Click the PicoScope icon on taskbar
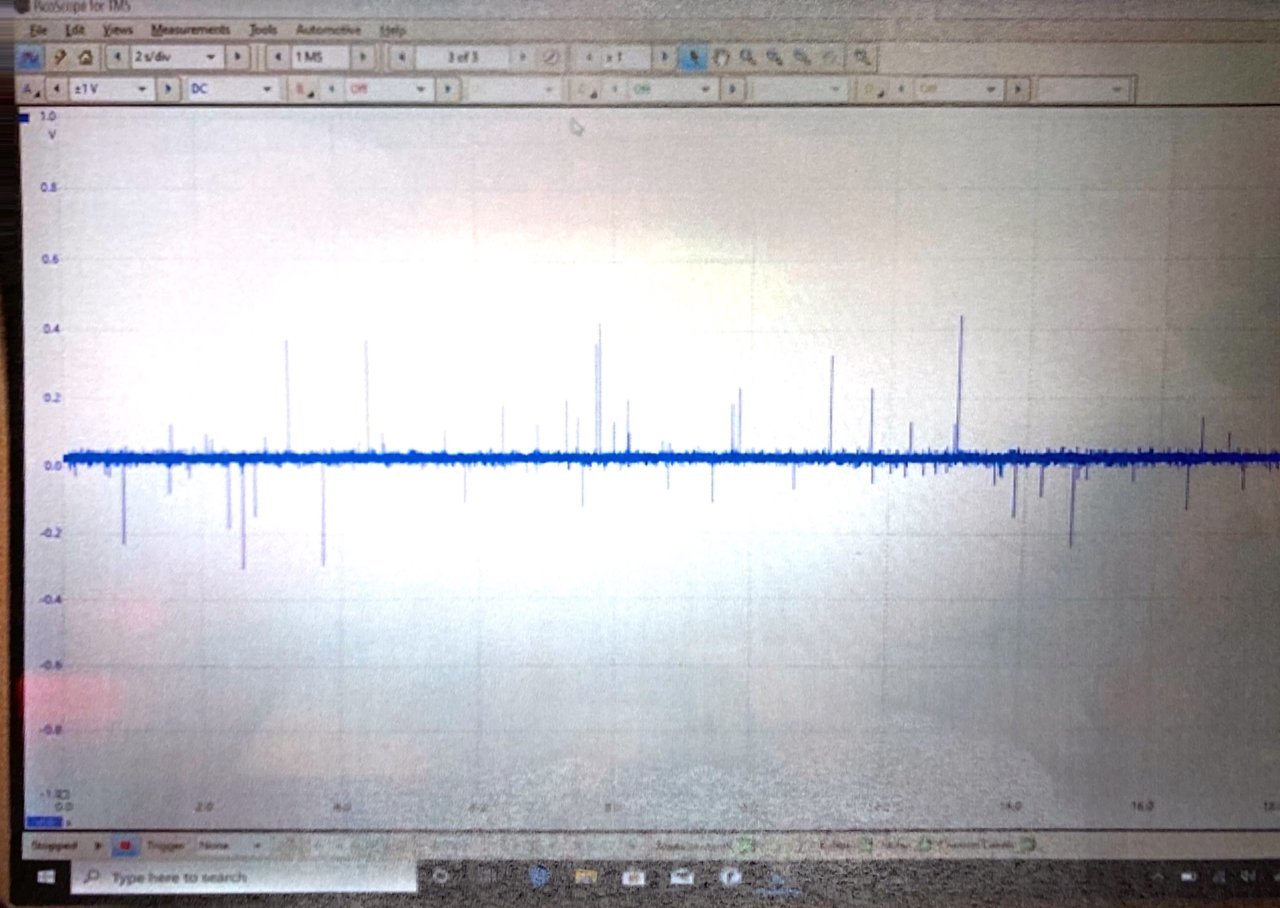This screenshot has height=908, width=1280. [778, 879]
